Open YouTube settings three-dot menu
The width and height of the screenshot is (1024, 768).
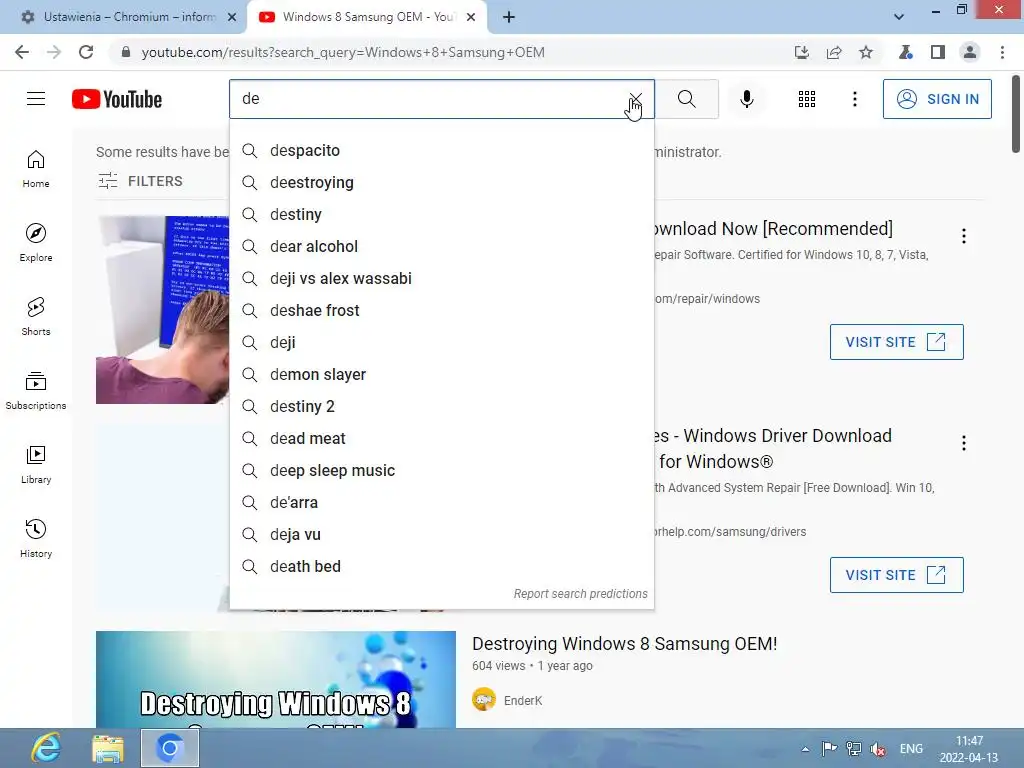(x=854, y=99)
